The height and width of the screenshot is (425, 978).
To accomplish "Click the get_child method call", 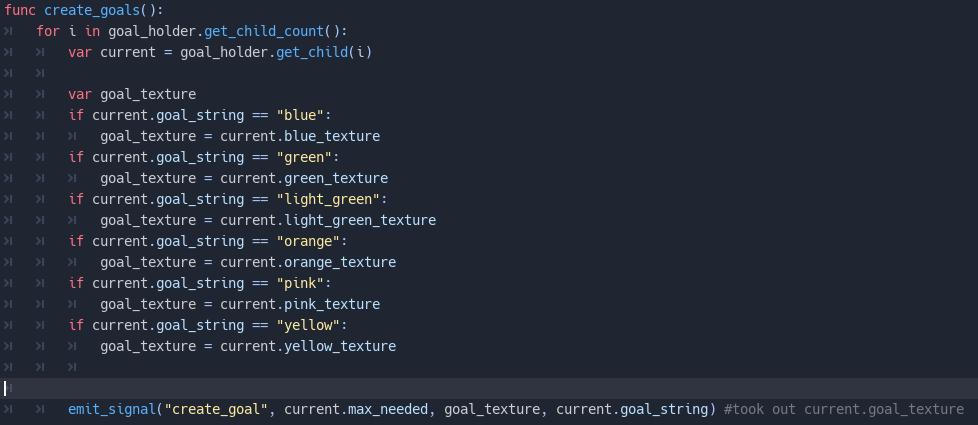I will coord(312,52).
